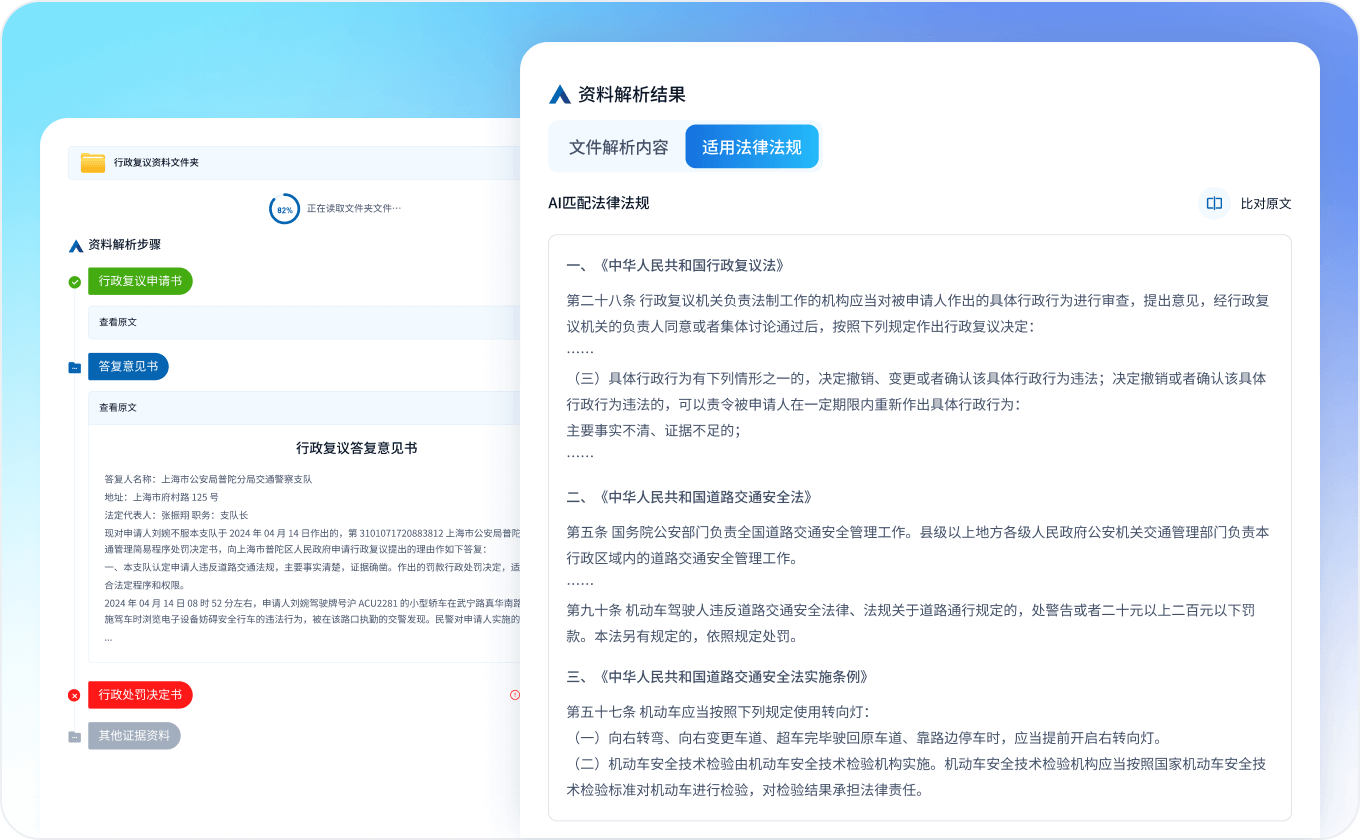Click the （二）机动车安全技术检验 clause

(918, 777)
